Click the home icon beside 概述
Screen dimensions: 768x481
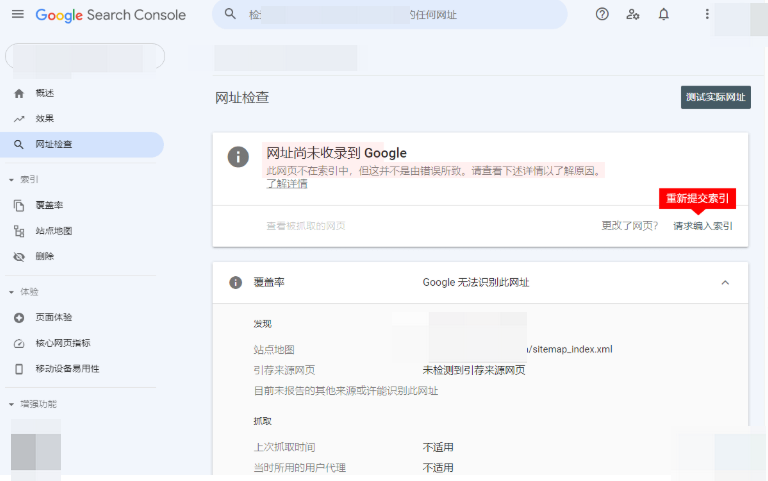(x=19, y=93)
